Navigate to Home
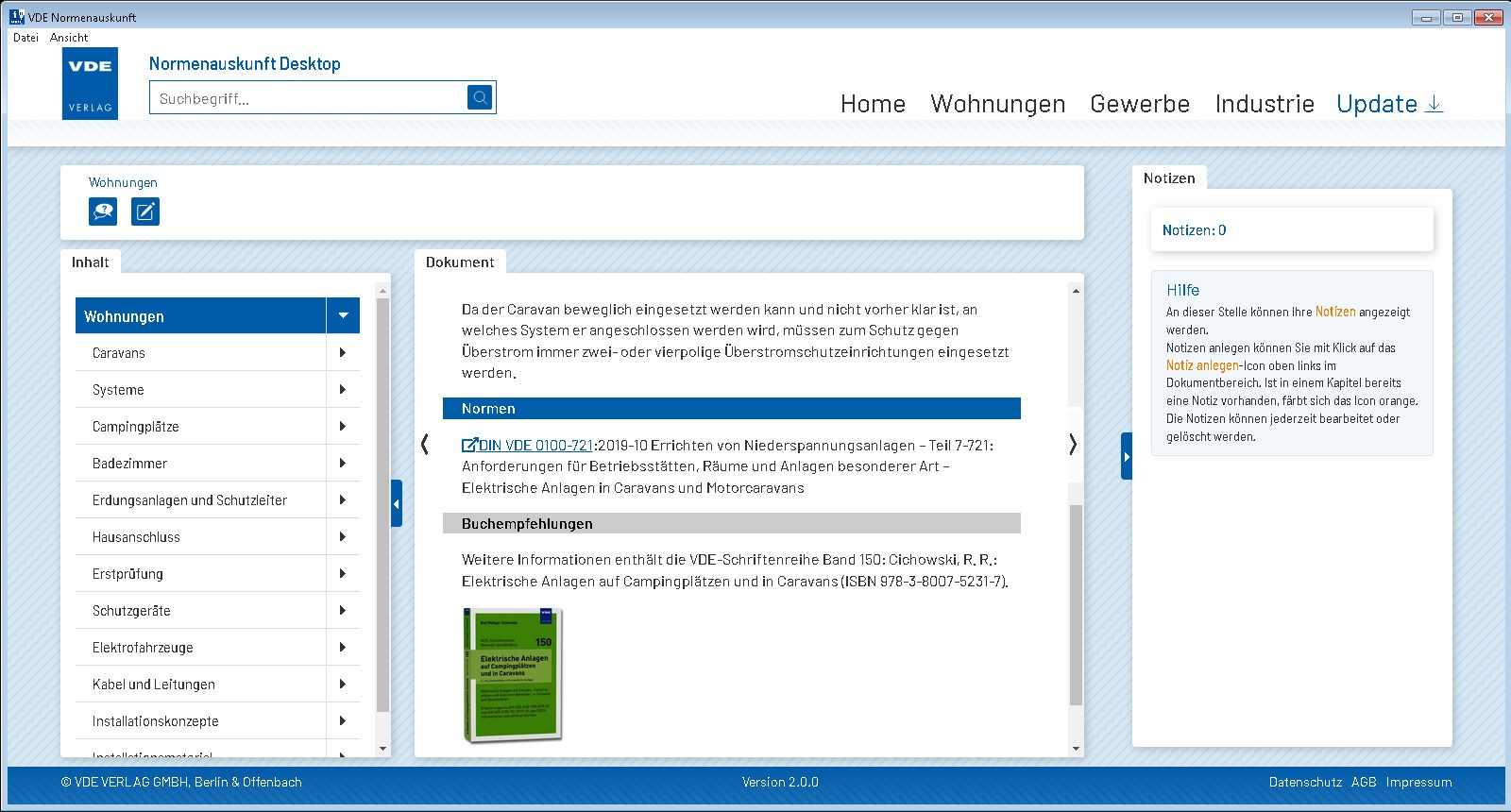Image resolution: width=1511 pixels, height=812 pixels. point(873,104)
